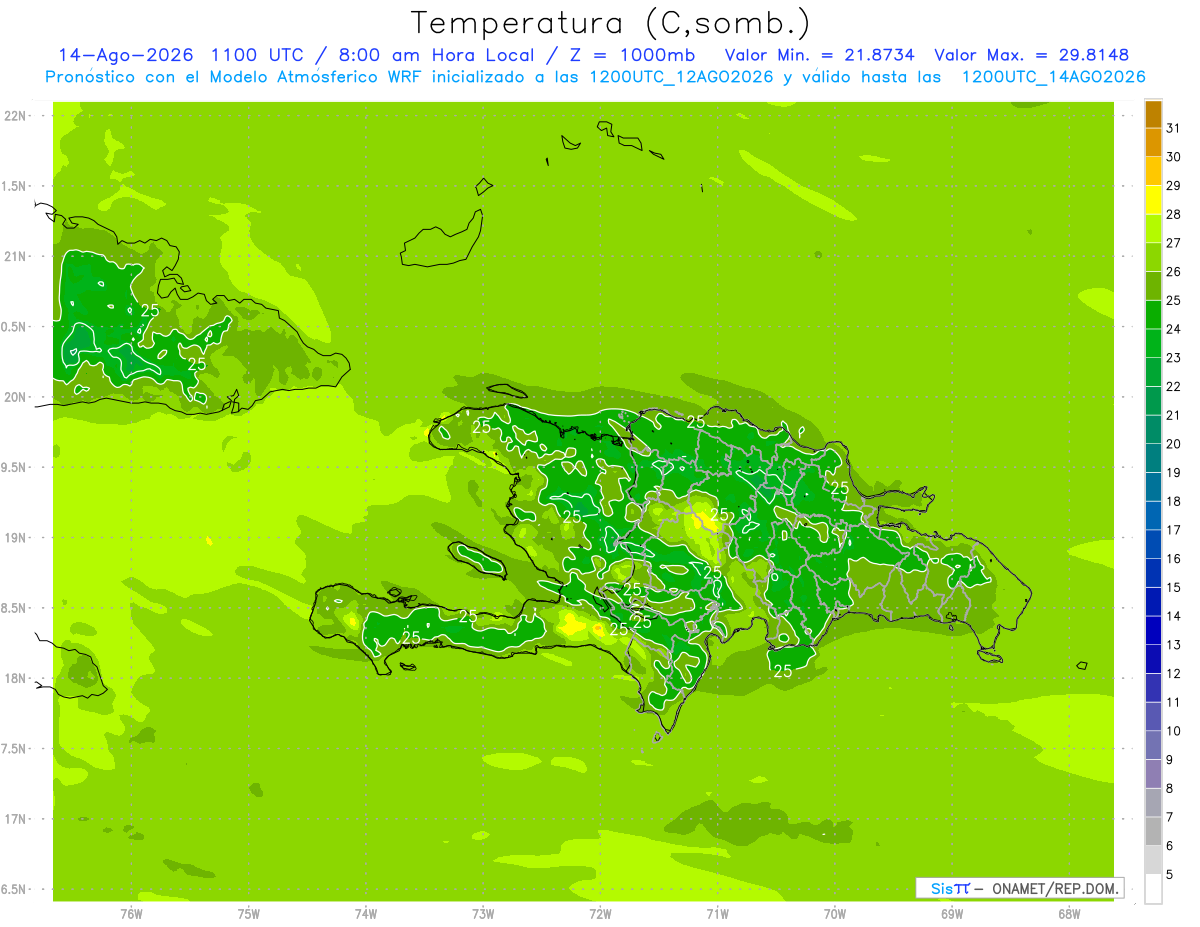
Task: Click the color scale label 14
Action: pos(1174,615)
